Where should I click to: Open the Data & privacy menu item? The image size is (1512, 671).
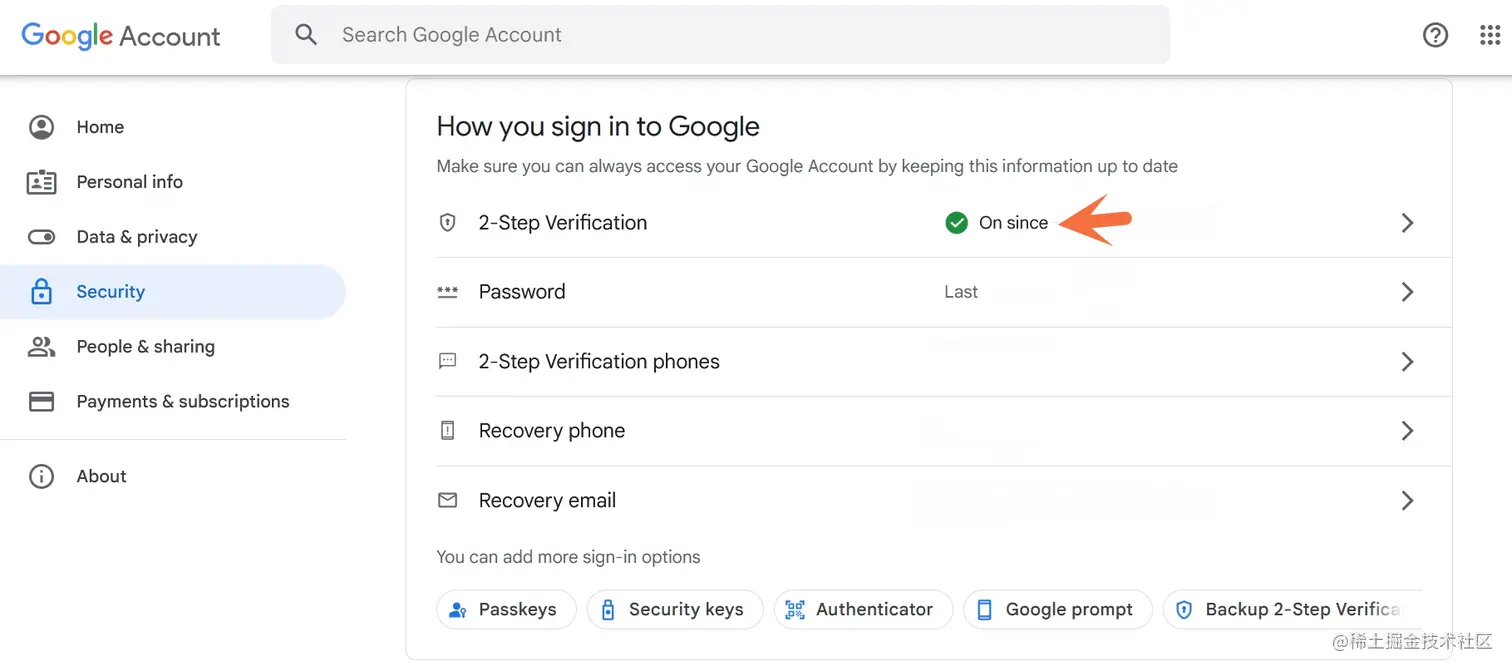(137, 237)
